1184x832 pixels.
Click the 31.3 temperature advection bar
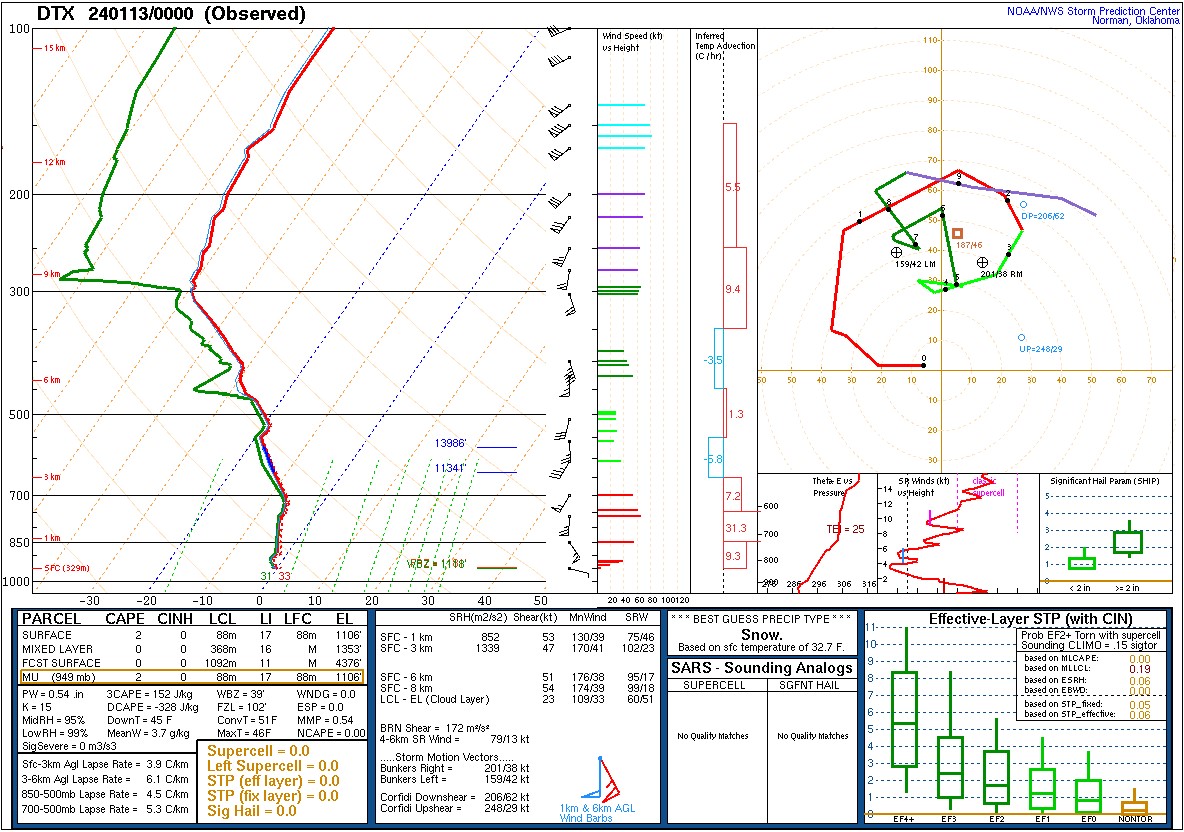pos(736,529)
